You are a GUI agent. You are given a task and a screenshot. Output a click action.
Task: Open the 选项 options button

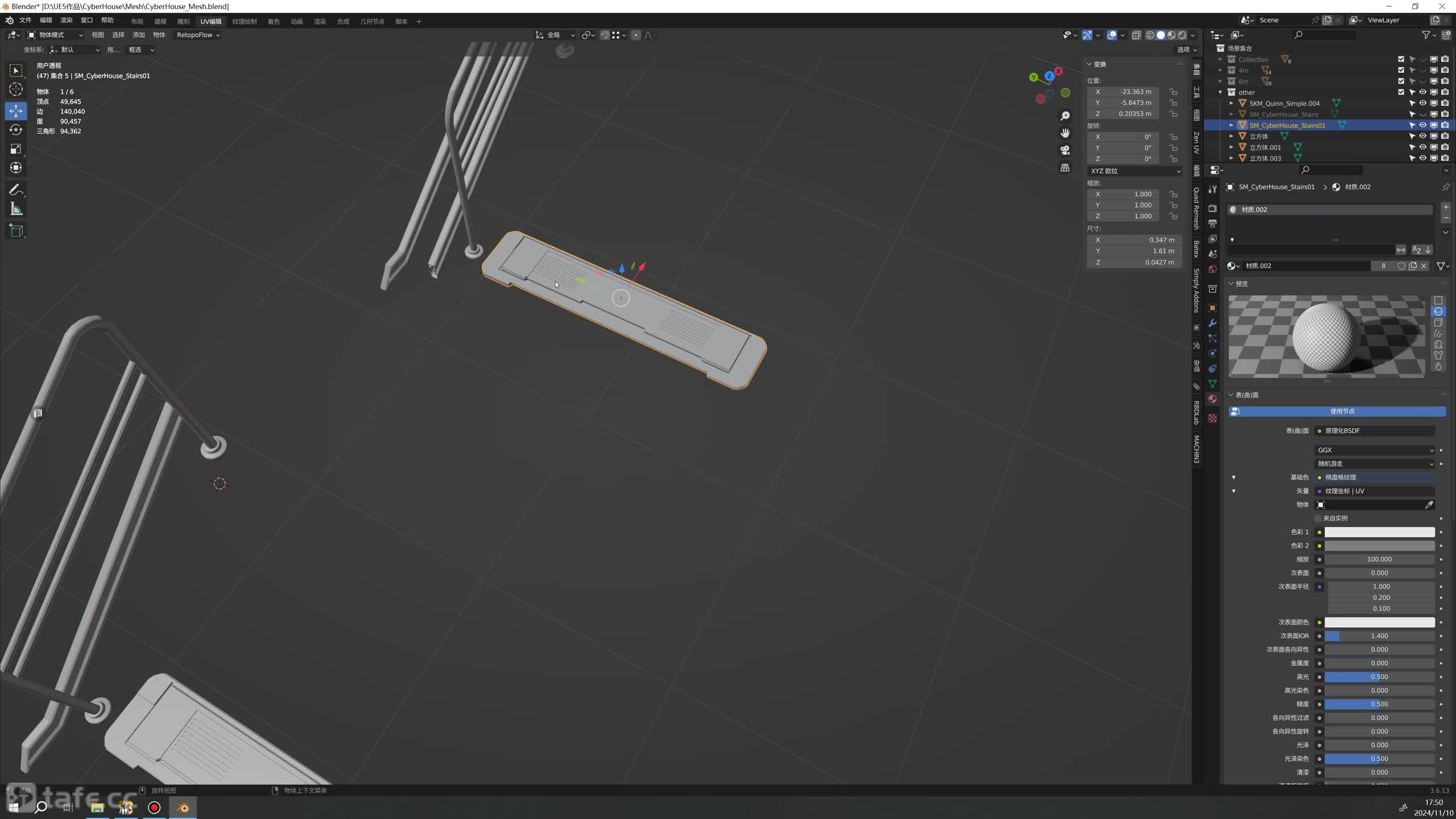coord(1187,49)
